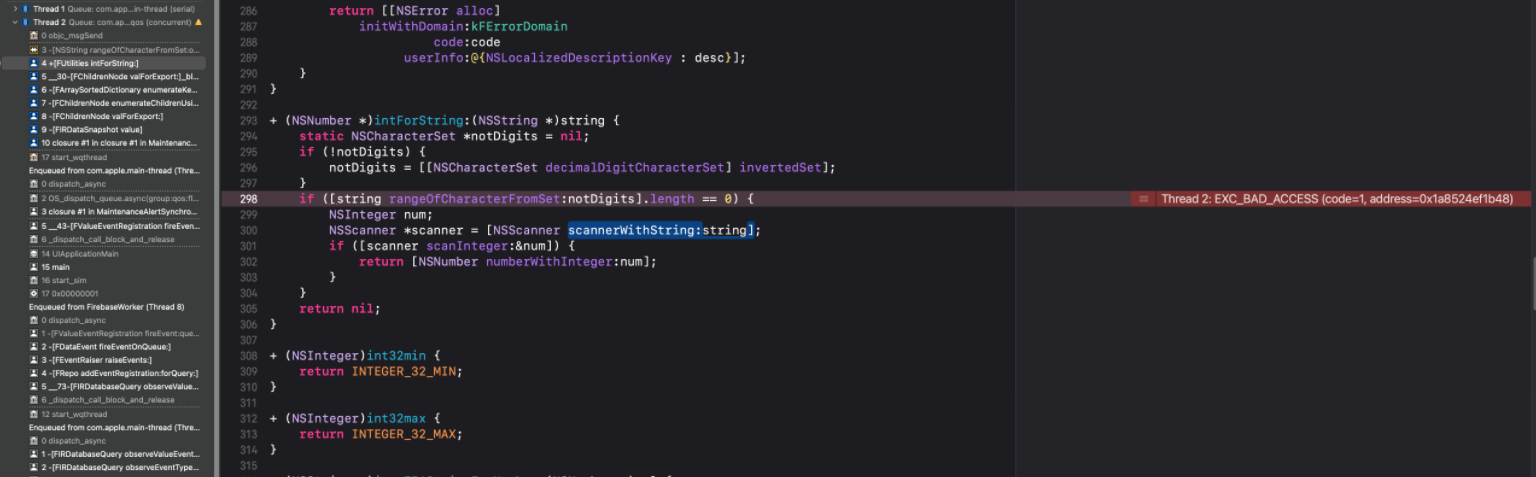The width and height of the screenshot is (1536, 477).
Task: Click the icon beside frame 16 start_sim
Action: (x=34, y=281)
